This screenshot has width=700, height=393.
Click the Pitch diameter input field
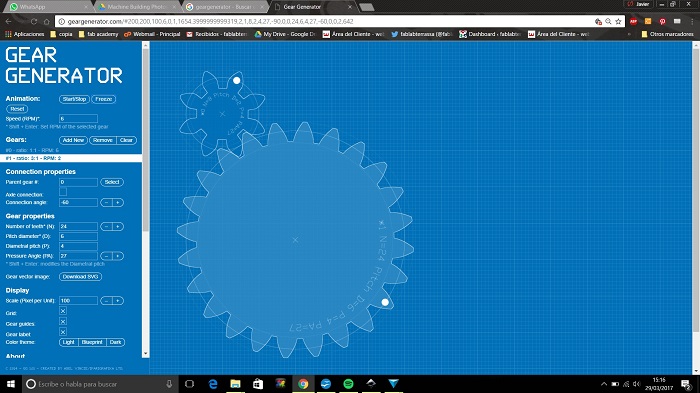(x=78, y=236)
